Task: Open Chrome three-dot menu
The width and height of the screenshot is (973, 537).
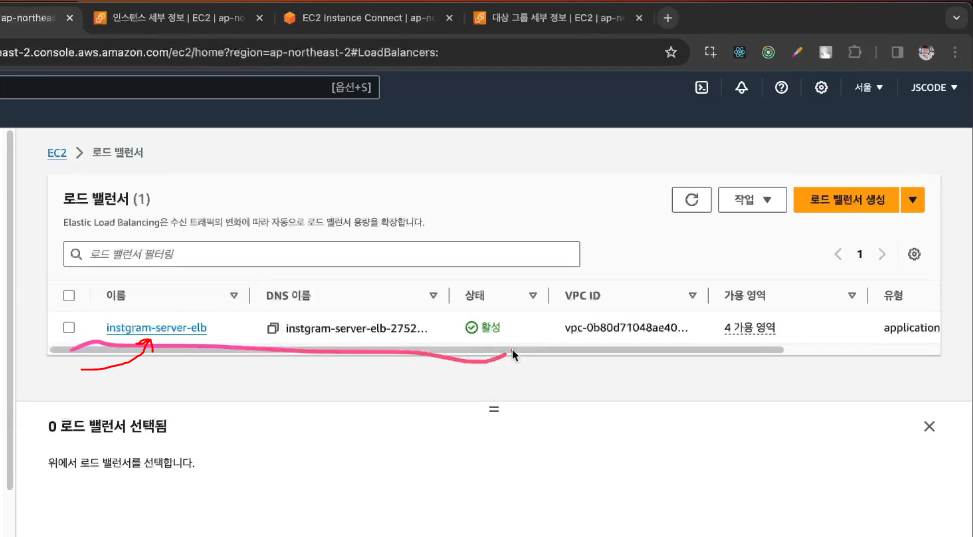Action: pos(955,52)
